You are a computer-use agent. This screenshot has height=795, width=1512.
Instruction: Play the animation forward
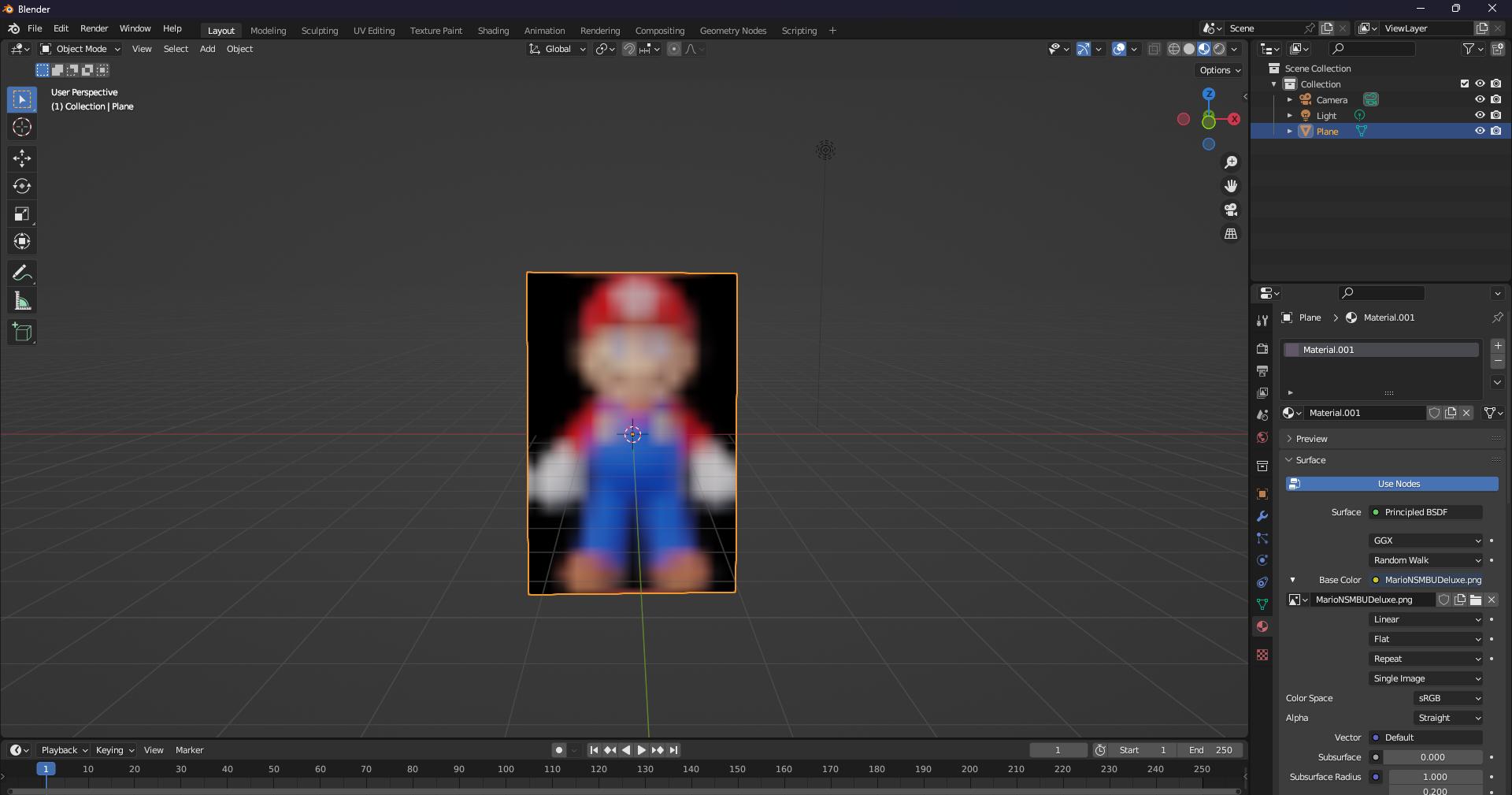(x=642, y=750)
